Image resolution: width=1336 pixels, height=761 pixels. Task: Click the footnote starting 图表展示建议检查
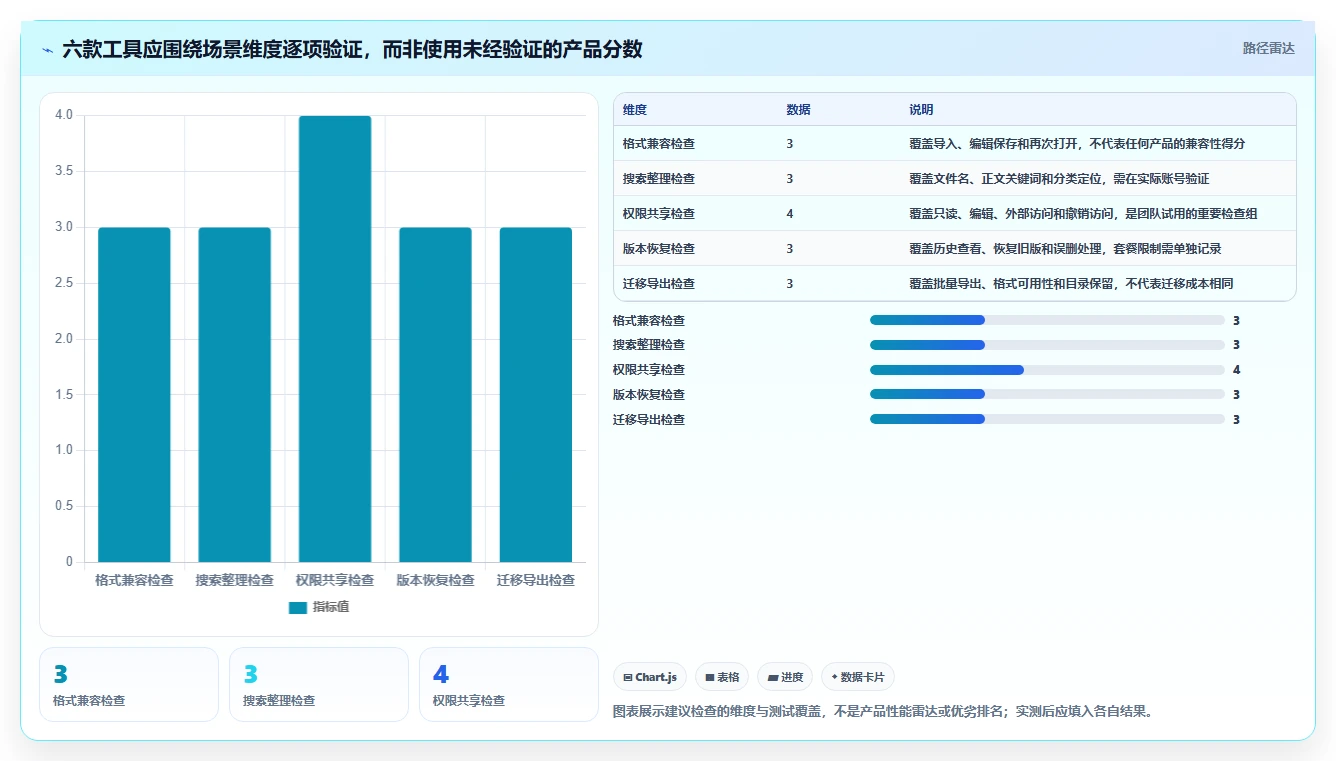(x=883, y=712)
